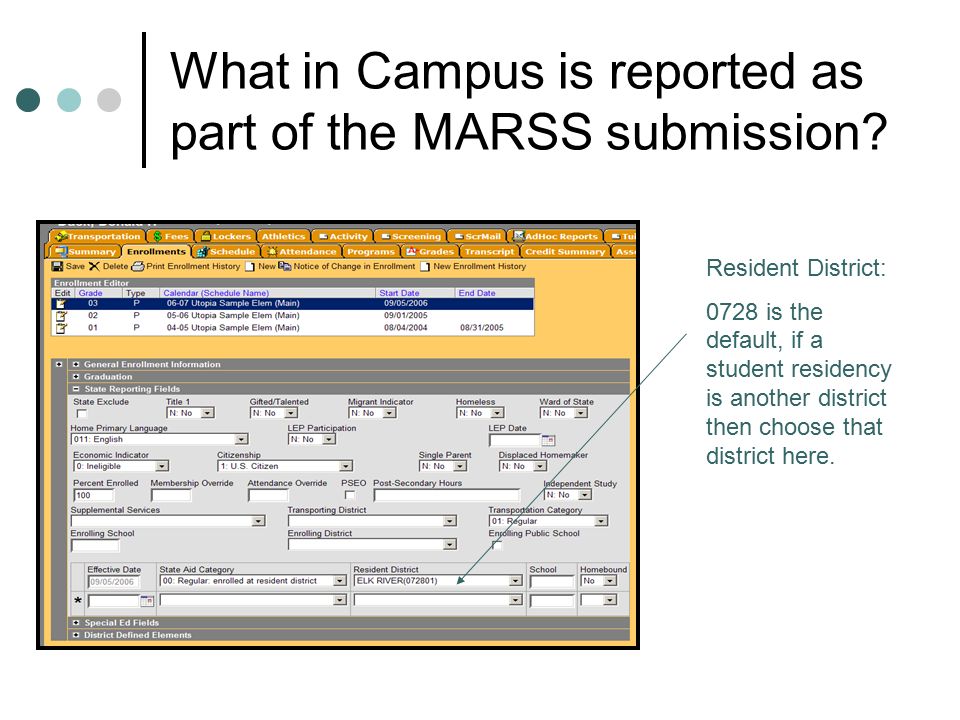The image size is (960, 720).
Task: Open the Economic Indicator dropdown
Action: pos(162,467)
